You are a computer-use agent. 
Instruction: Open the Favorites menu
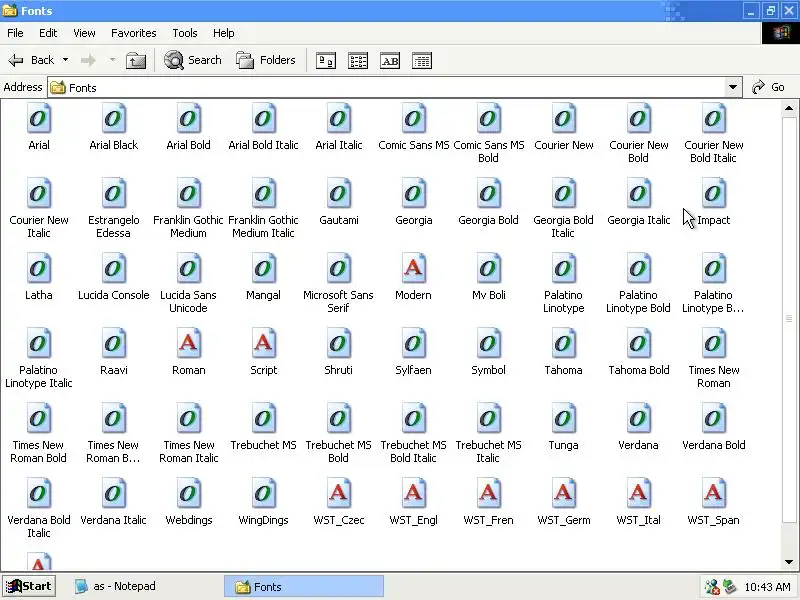tap(134, 33)
